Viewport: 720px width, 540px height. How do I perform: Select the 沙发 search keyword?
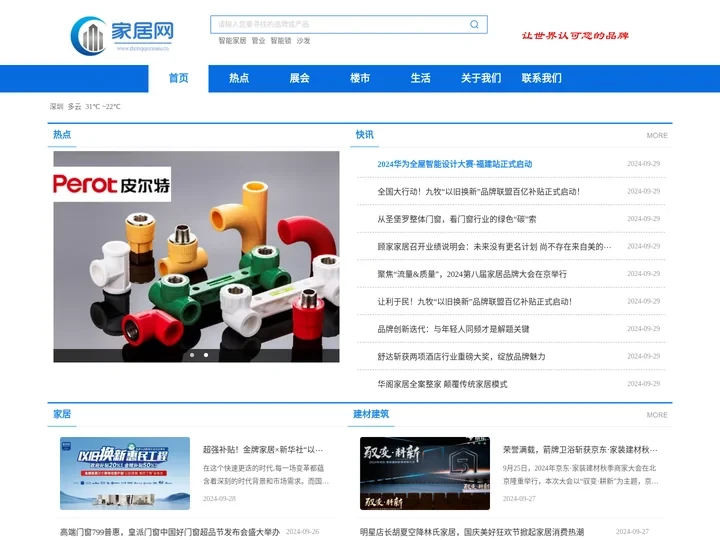click(303, 41)
